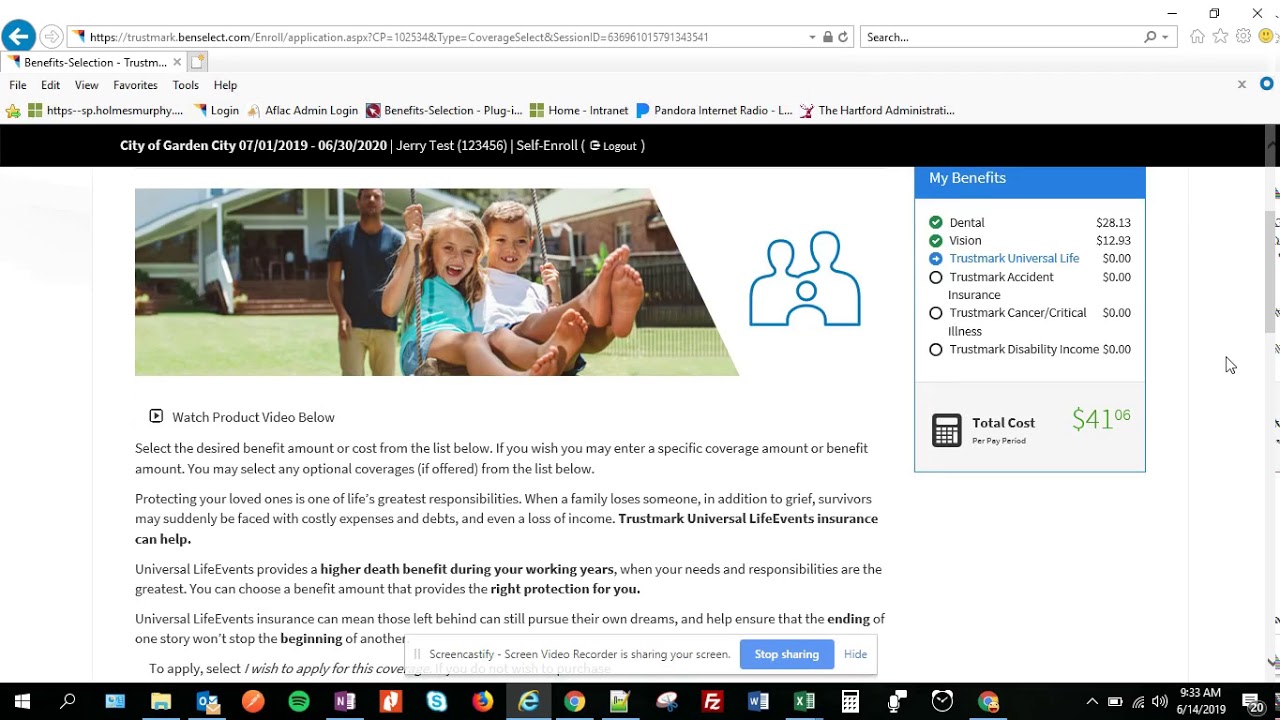Select the Trustmark Cancer/Critical Illness radio circle
The image size is (1280, 720).
pos(936,313)
